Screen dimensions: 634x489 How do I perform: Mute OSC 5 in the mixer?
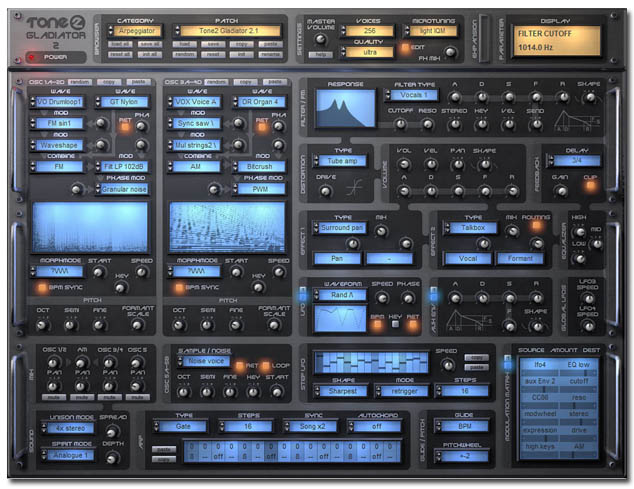click(137, 397)
